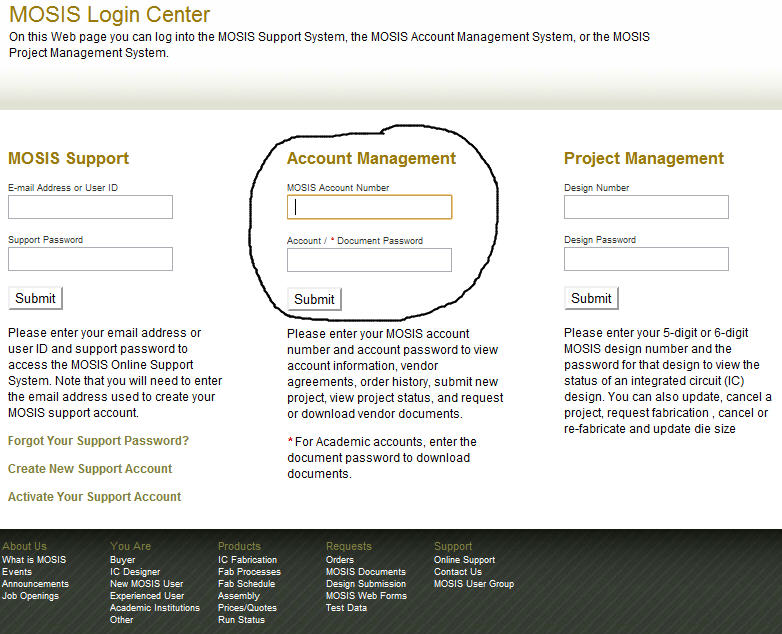Image resolution: width=782 pixels, height=634 pixels.
Task: Open Run Status link
Action: [x=241, y=620]
